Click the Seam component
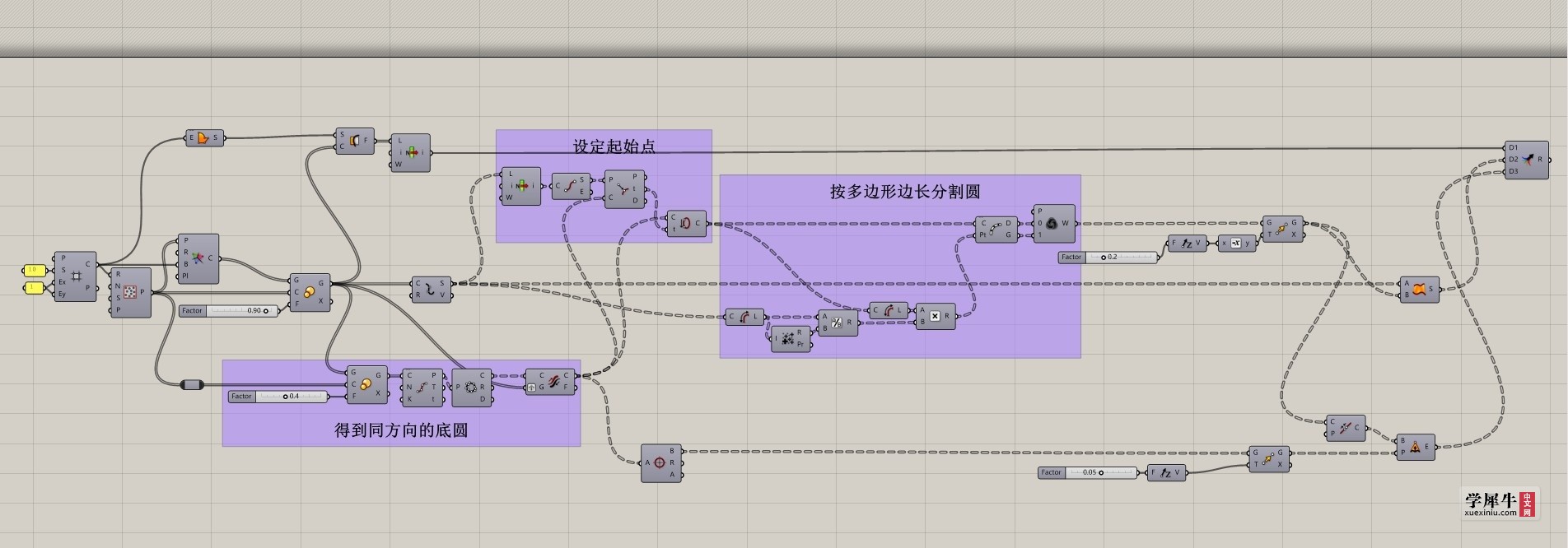The image size is (1568, 548). [686, 223]
